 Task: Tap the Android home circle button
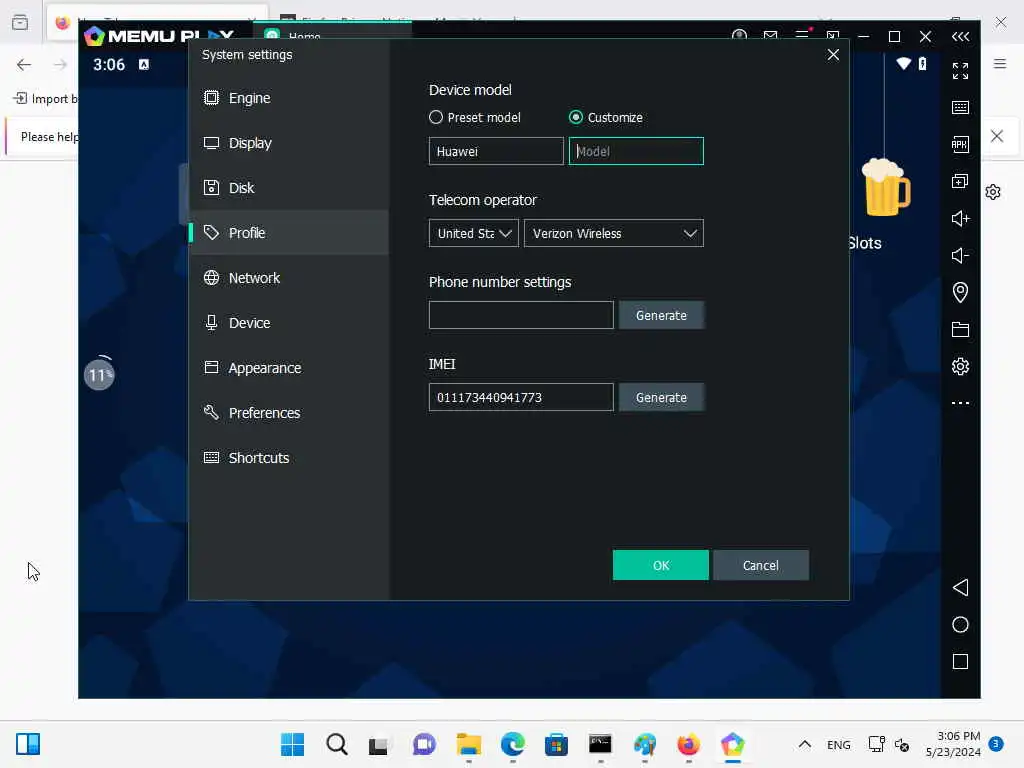960,625
